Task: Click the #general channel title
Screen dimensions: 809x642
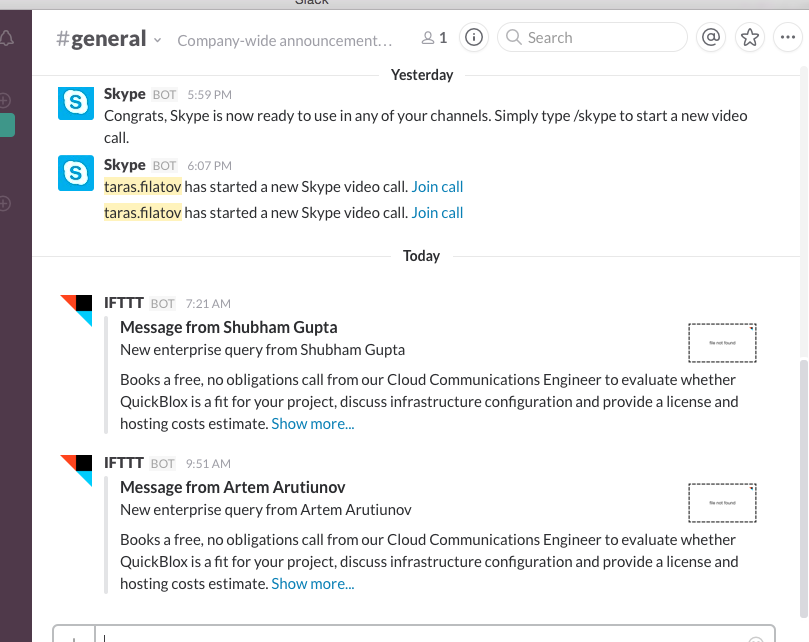Action: point(101,39)
